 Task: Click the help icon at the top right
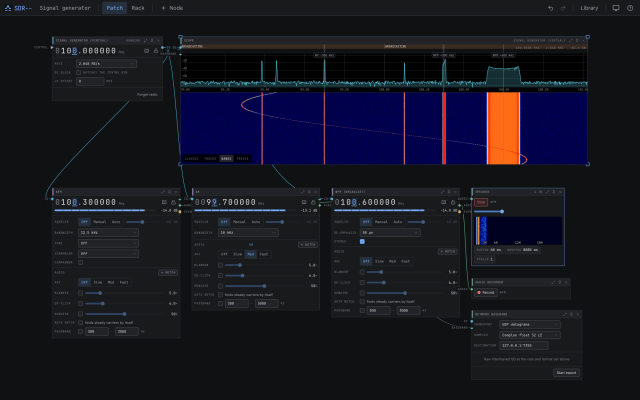coord(630,8)
